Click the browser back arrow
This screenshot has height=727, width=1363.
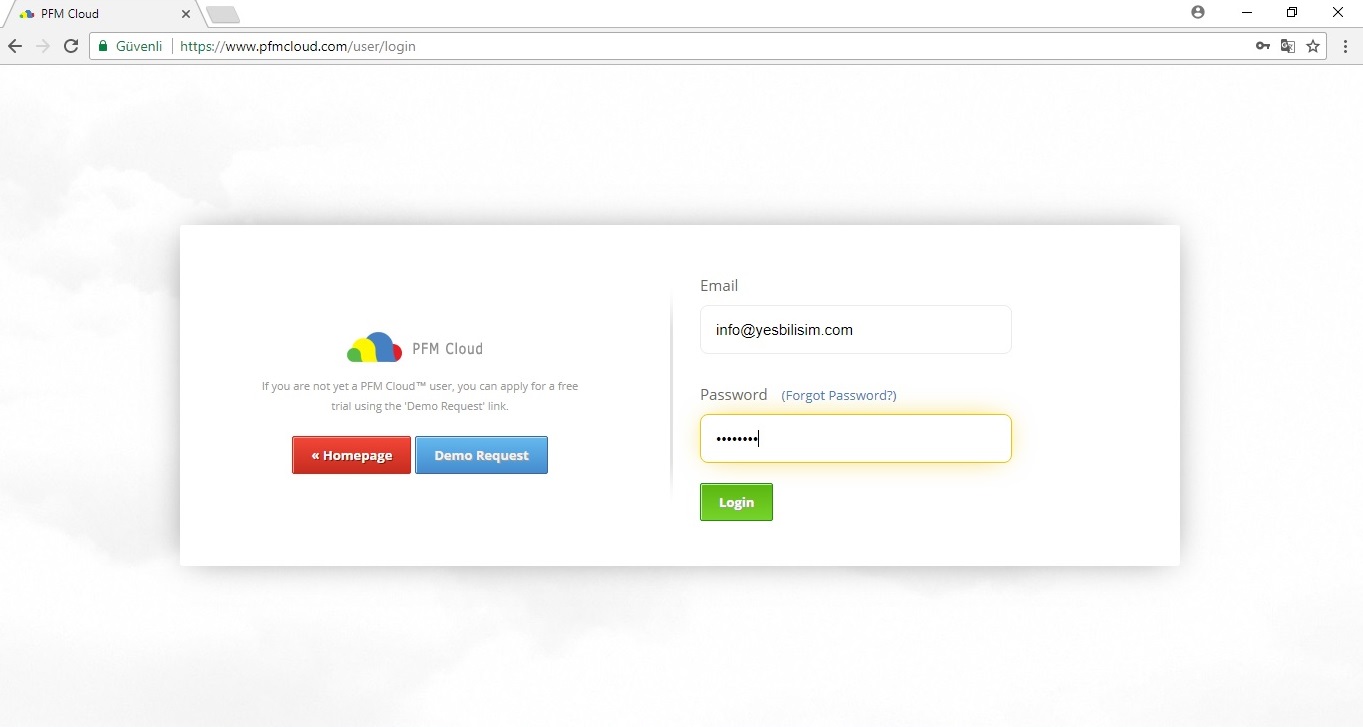click(x=14, y=46)
